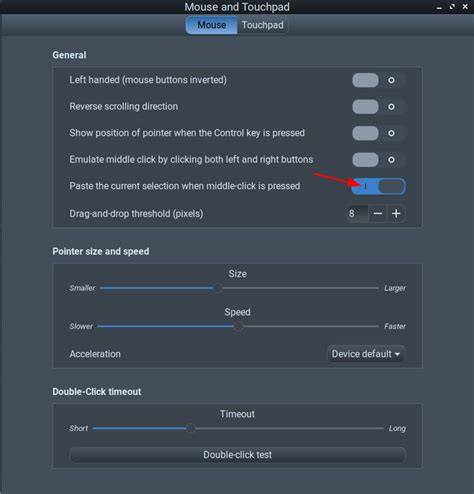This screenshot has height=494, width=474.
Task: Click the 'Double-Click timeout' heading
Action: click(97, 392)
